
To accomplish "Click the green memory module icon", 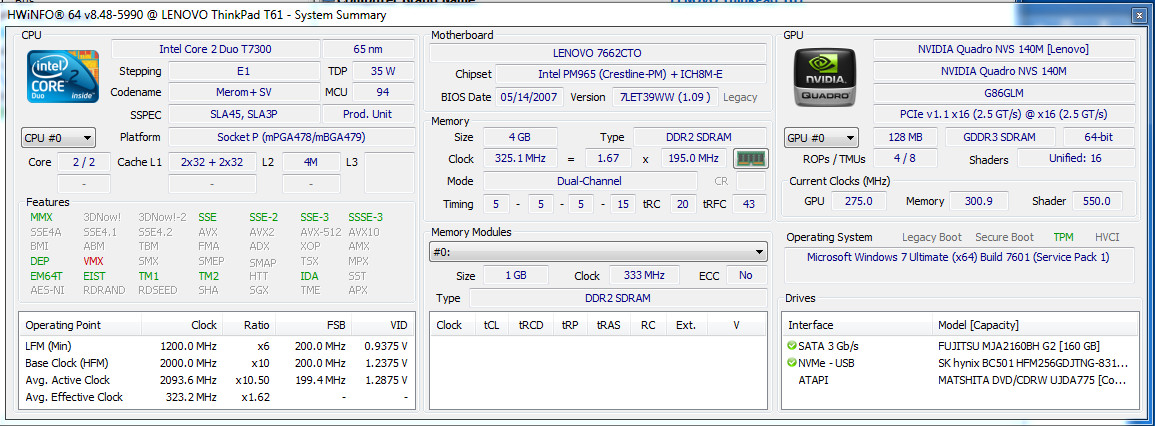I will point(751,158).
